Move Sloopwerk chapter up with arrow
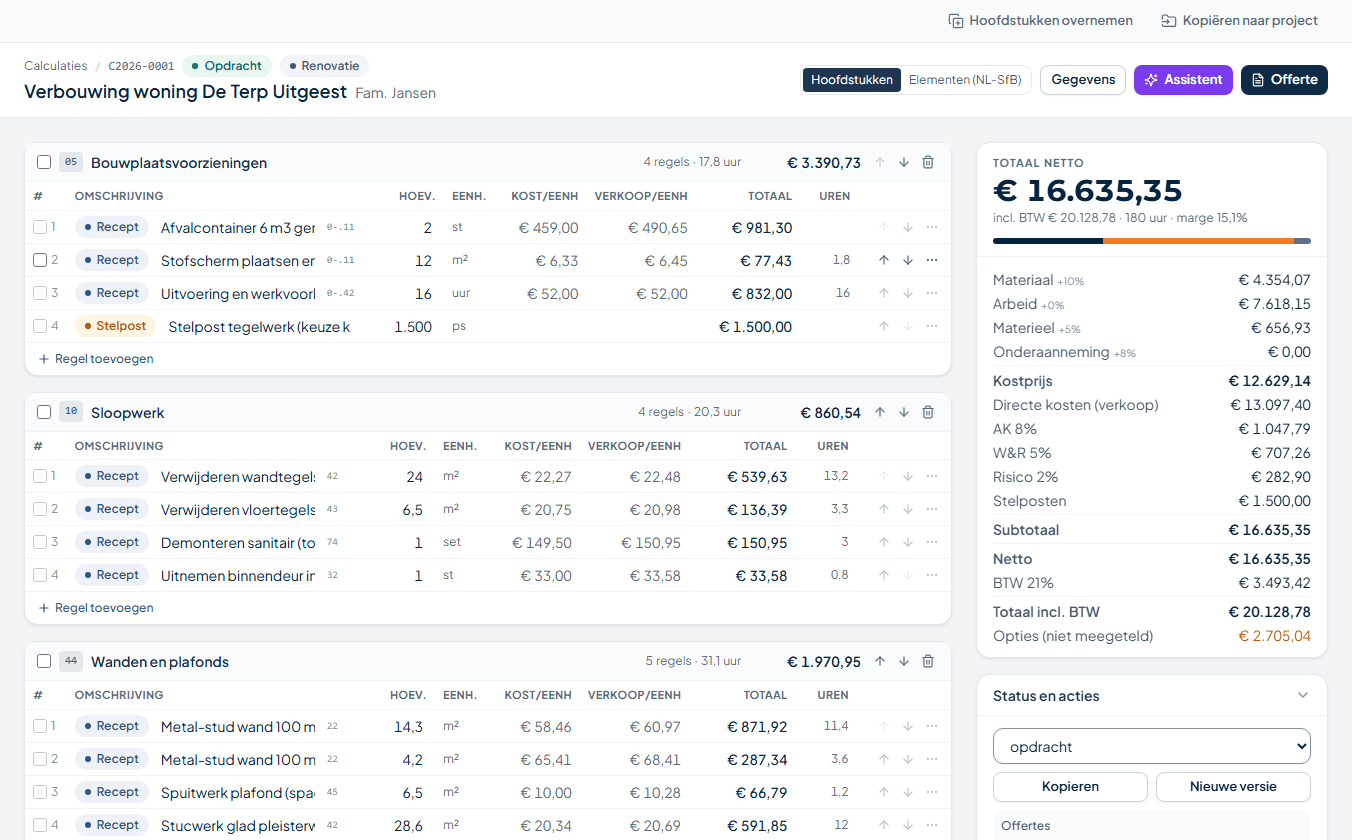Image resolution: width=1352 pixels, height=840 pixels. pos(880,412)
